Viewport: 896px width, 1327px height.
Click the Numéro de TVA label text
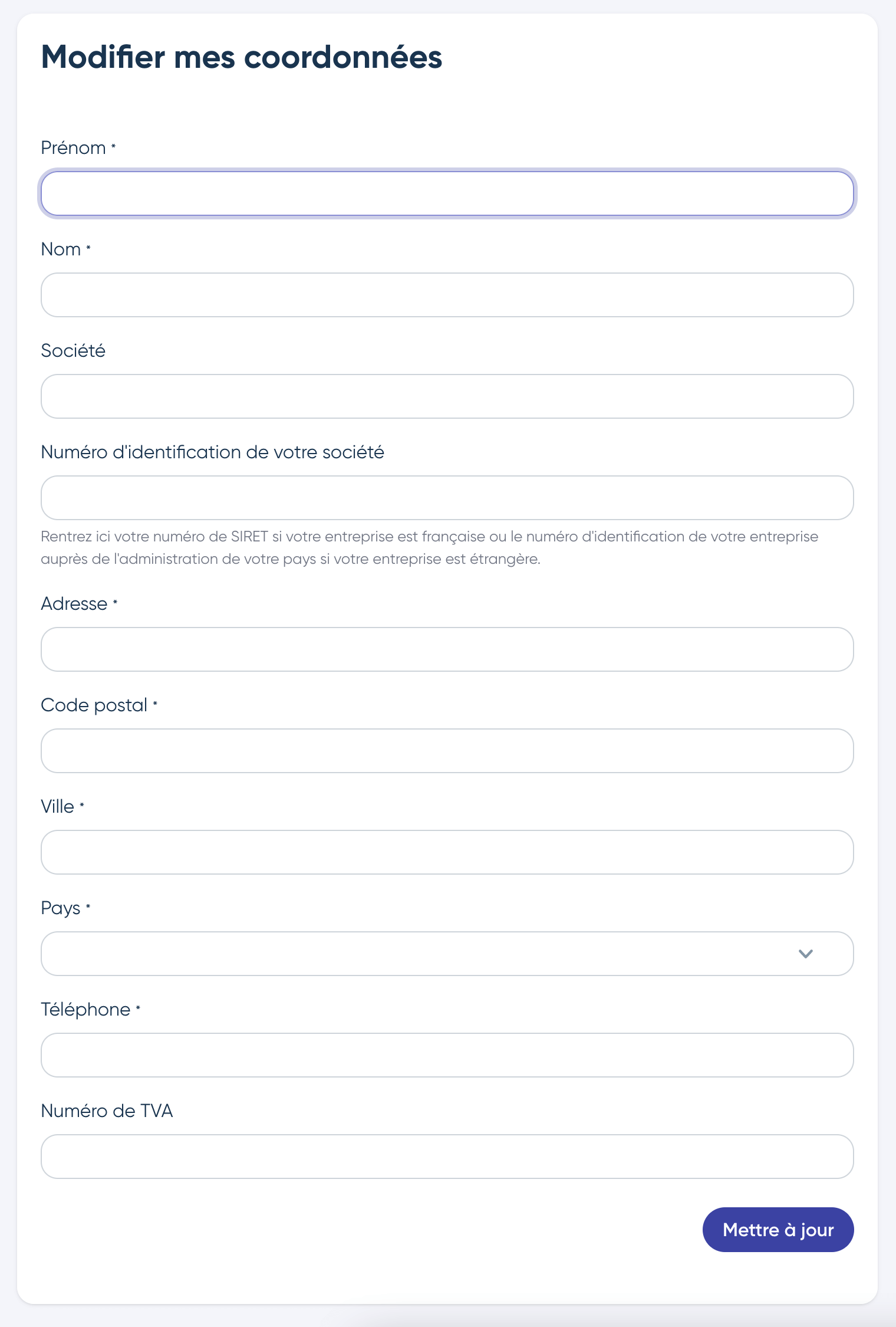[107, 1111]
